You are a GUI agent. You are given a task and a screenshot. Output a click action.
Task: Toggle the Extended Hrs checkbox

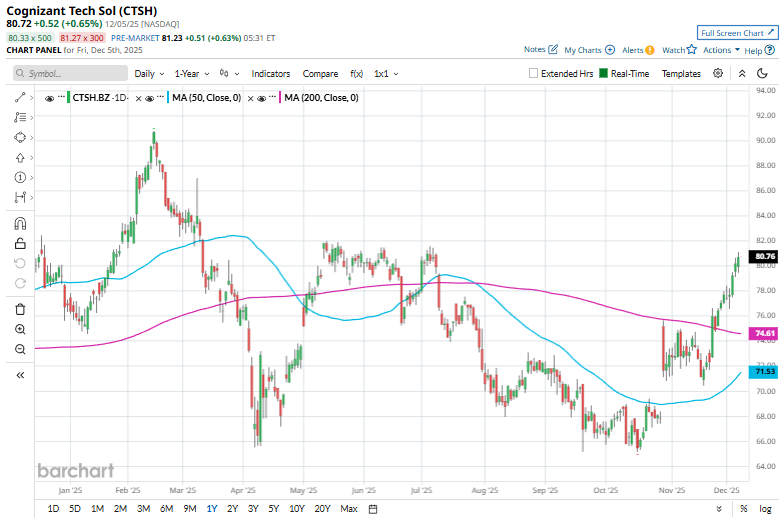click(534, 73)
